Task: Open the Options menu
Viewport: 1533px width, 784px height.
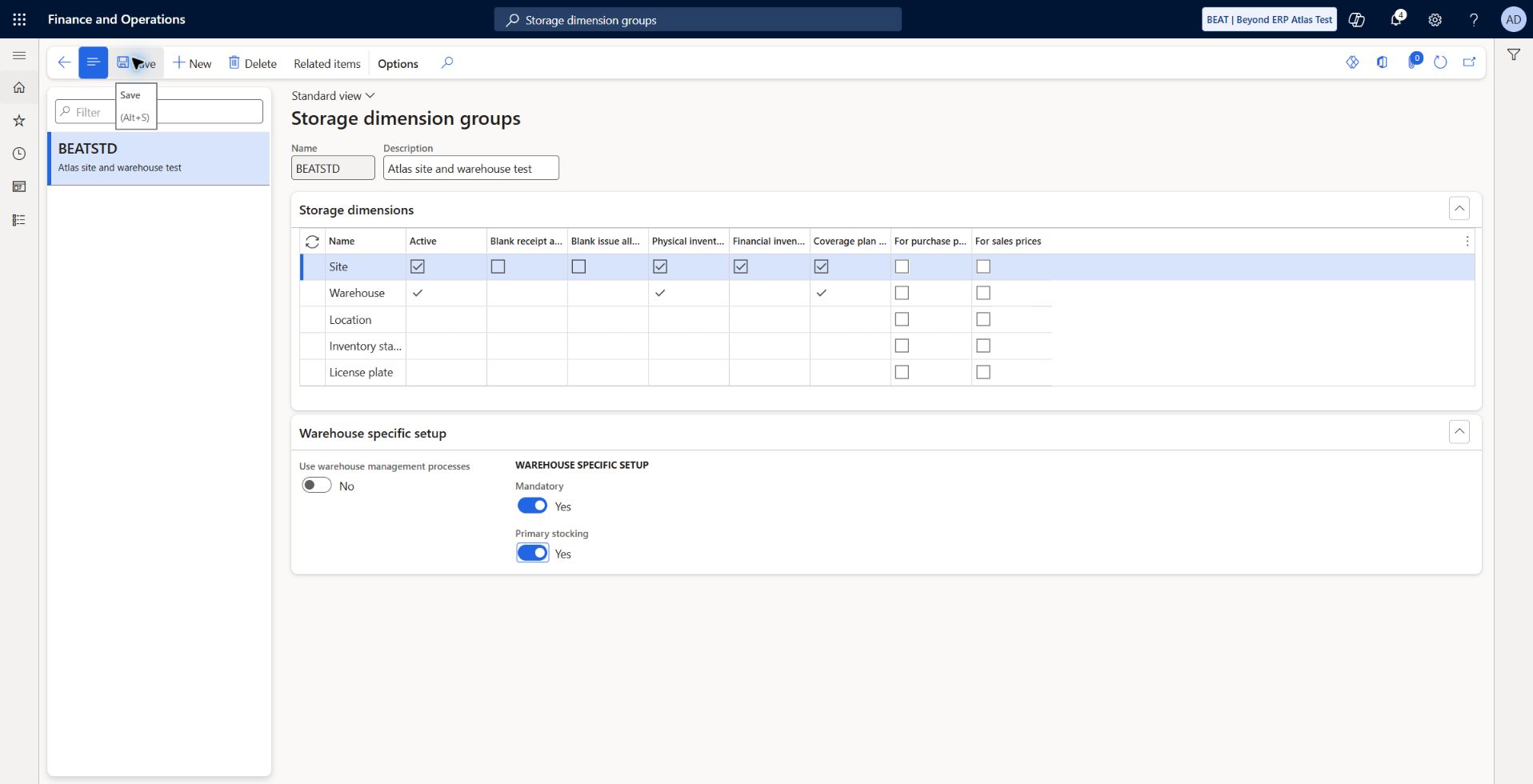Action: [x=398, y=63]
